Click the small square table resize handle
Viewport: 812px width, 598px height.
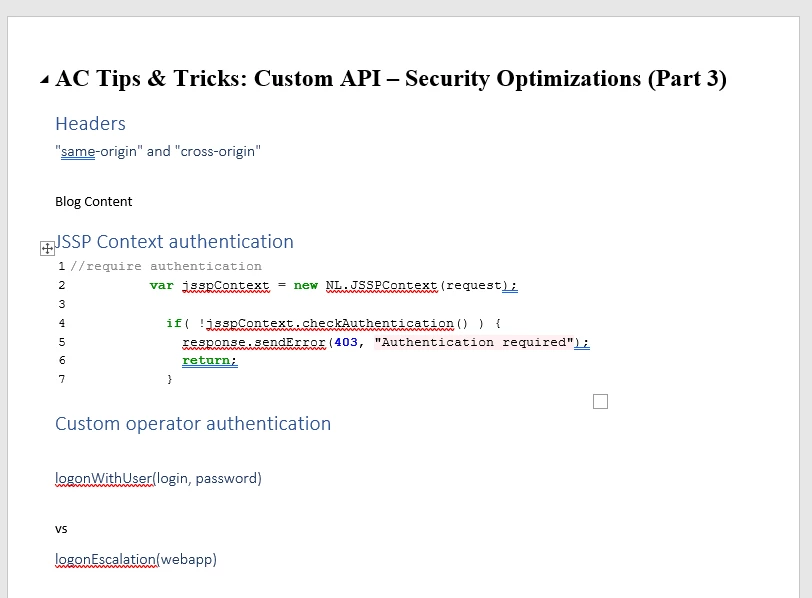(600, 401)
